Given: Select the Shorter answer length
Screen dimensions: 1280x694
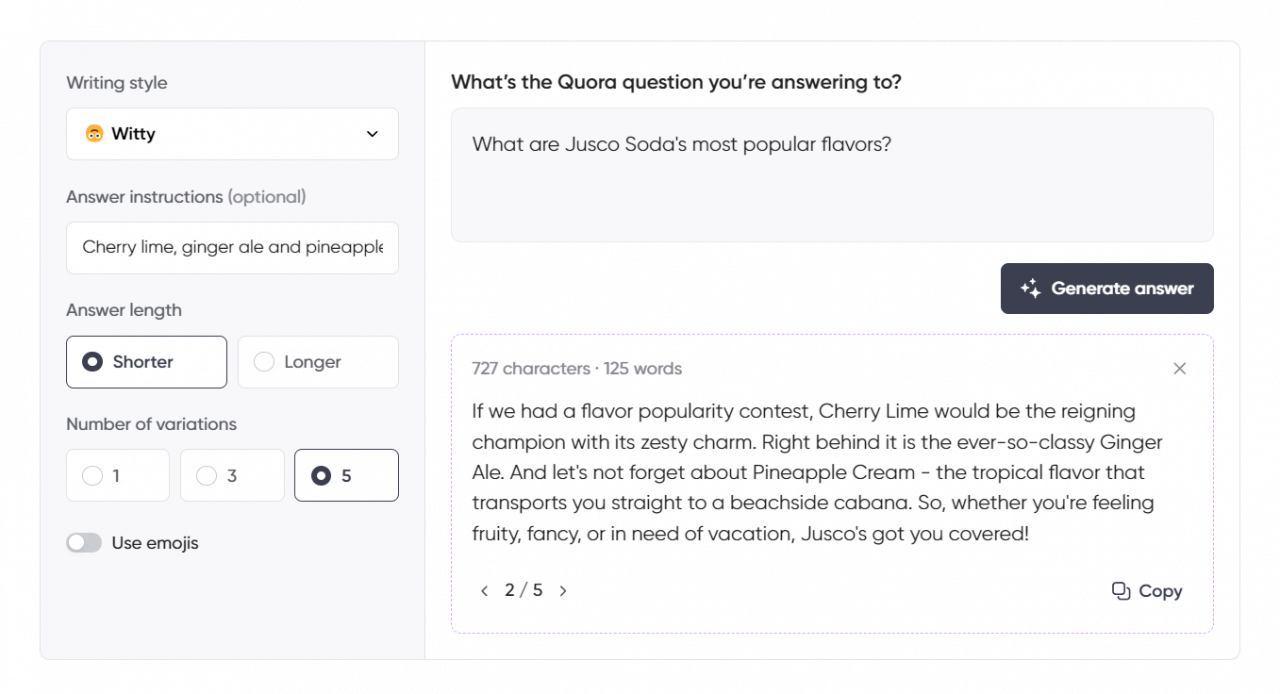Looking at the screenshot, I should [146, 362].
